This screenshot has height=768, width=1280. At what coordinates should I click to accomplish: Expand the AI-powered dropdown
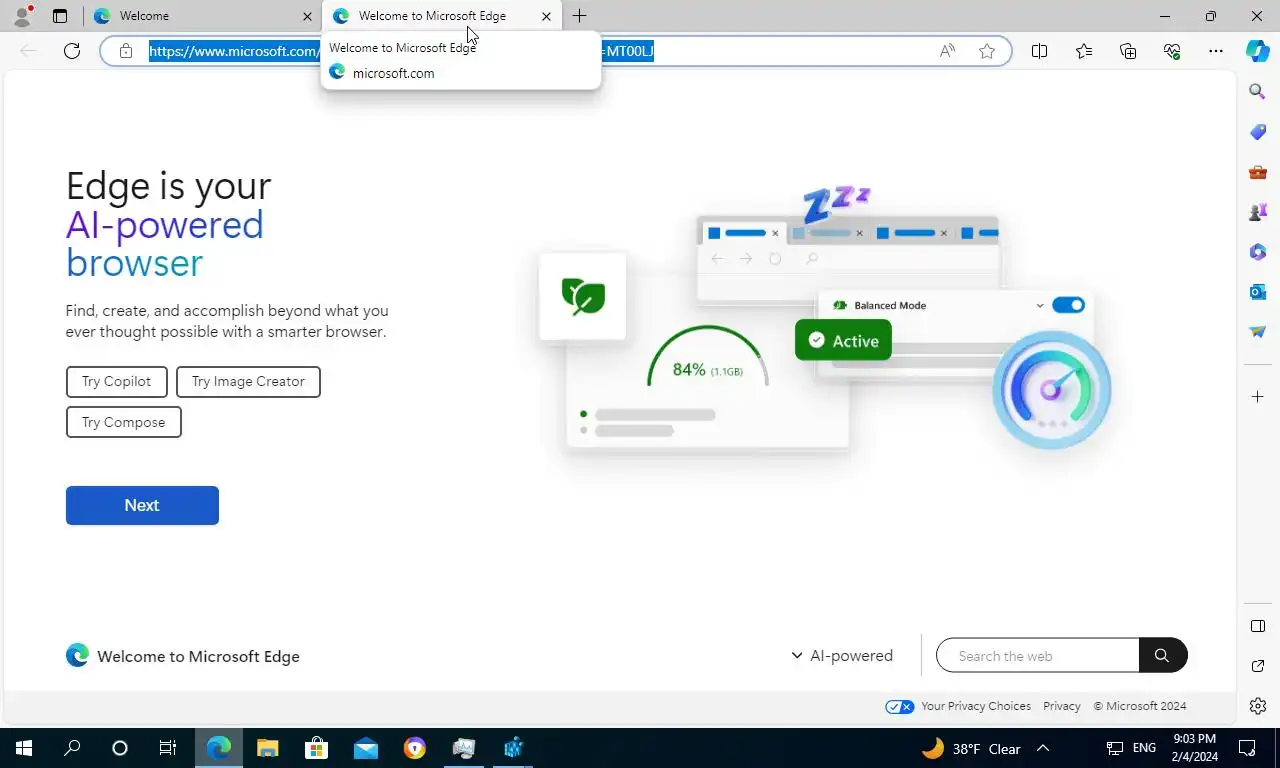tap(842, 656)
